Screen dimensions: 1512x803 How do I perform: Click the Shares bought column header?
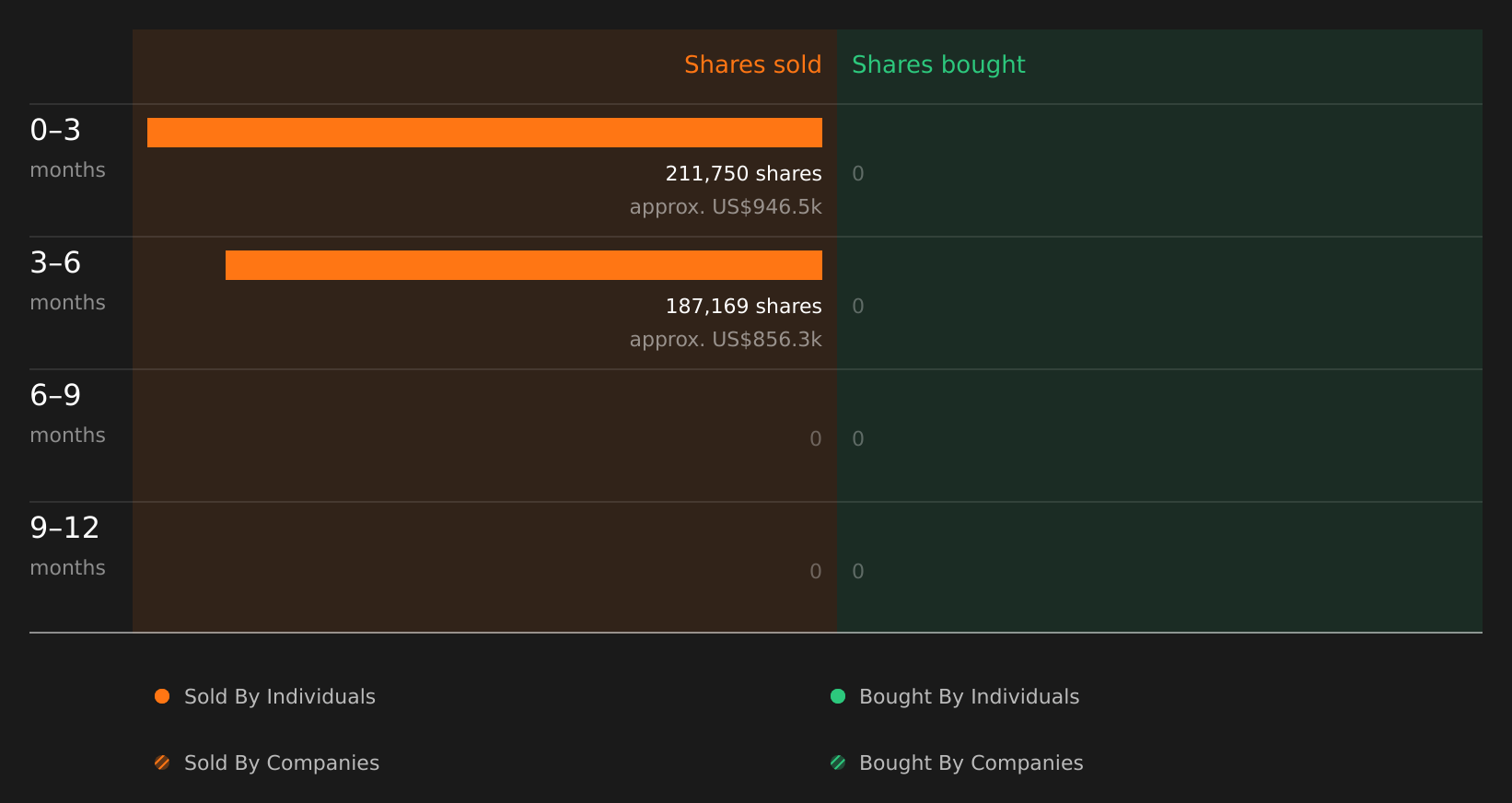938,65
